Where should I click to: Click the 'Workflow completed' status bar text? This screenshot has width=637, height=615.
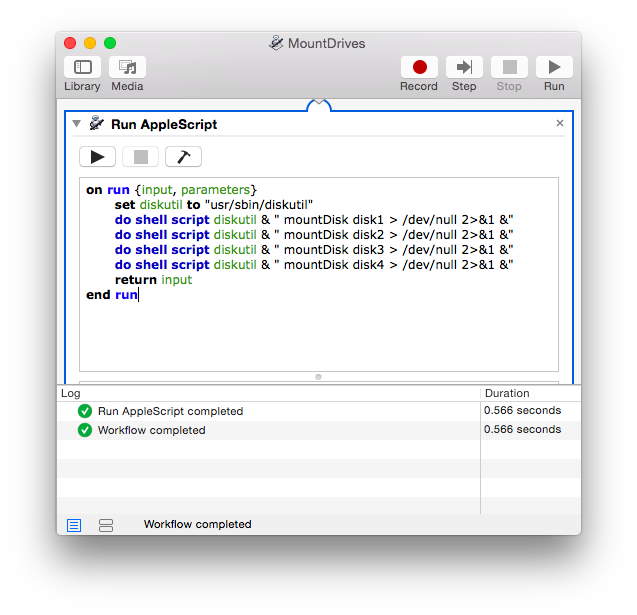pos(197,524)
